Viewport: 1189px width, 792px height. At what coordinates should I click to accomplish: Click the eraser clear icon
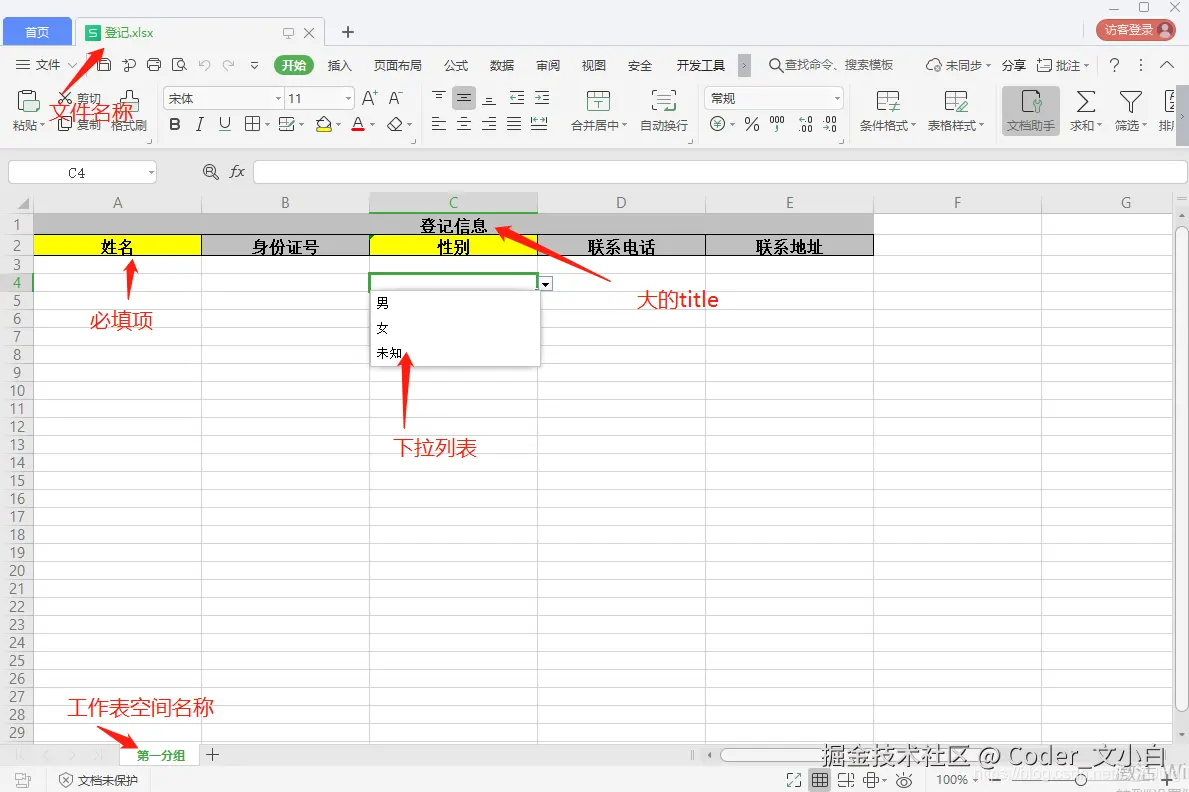pyautogui.click(x=394, y=124)
